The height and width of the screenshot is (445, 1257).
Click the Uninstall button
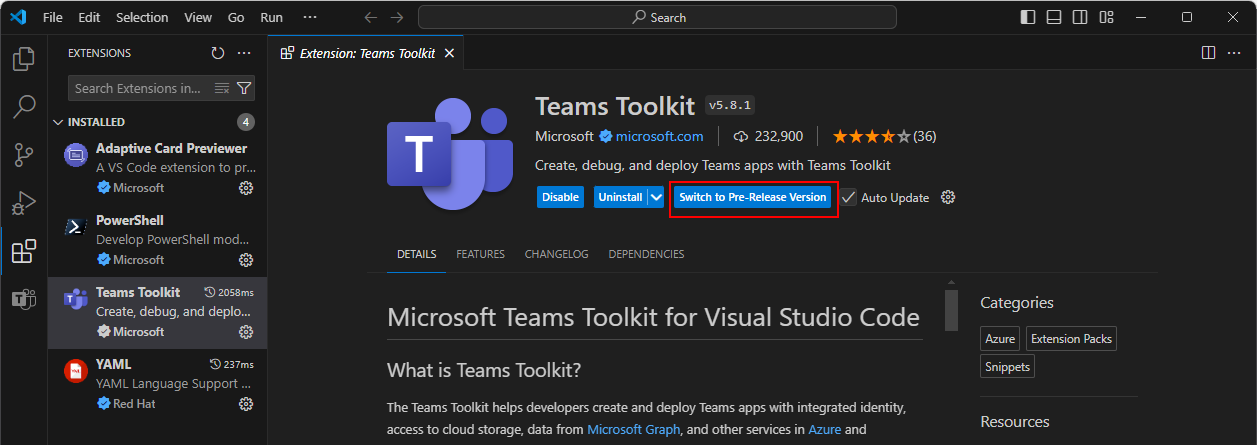620,197
